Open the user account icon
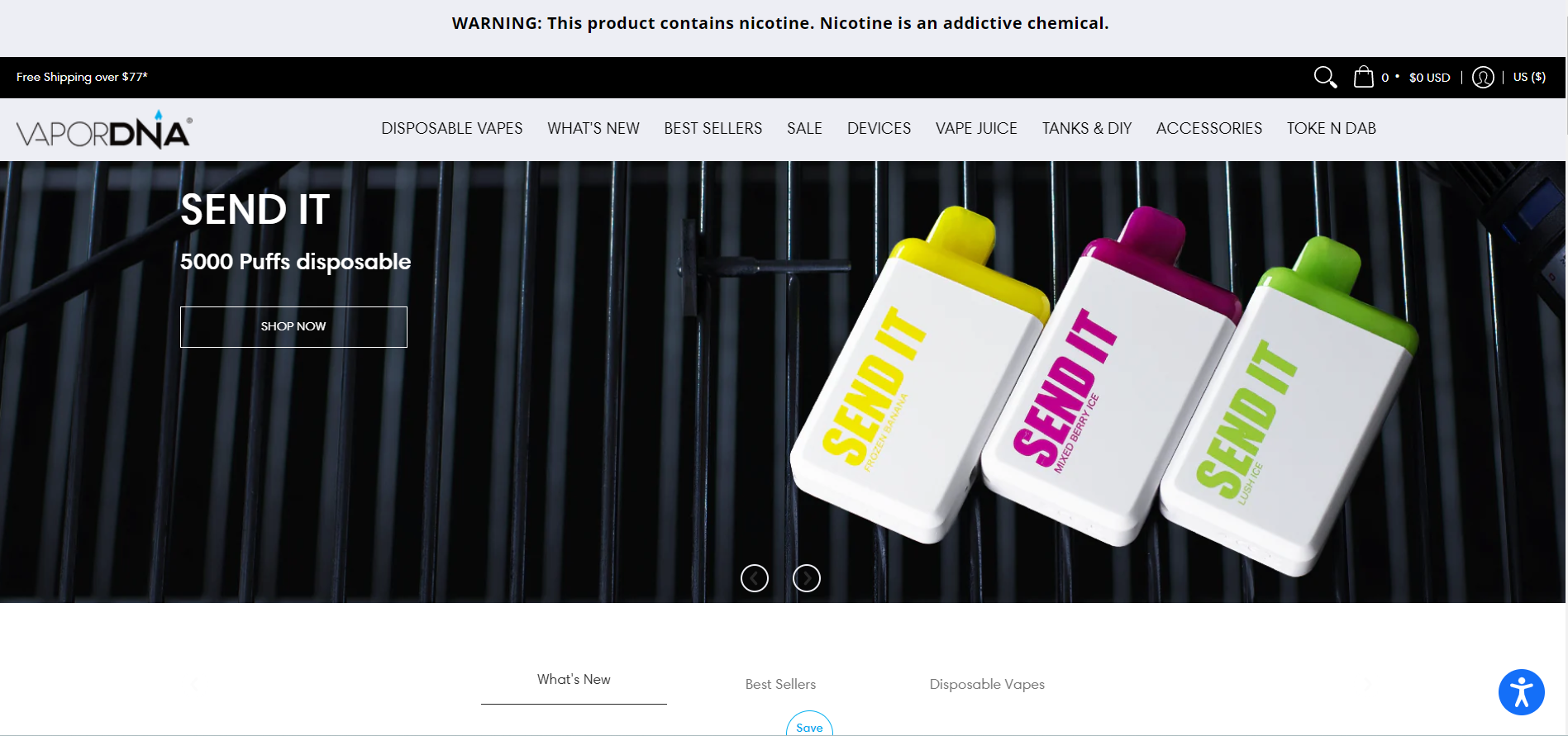The image size is (1568, 736). coord(1483,77)
